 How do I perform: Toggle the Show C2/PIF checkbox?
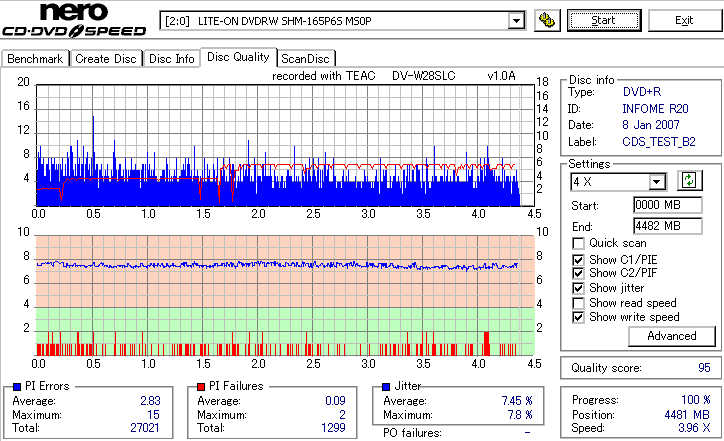pyautogui.click(x=578, y=273)
